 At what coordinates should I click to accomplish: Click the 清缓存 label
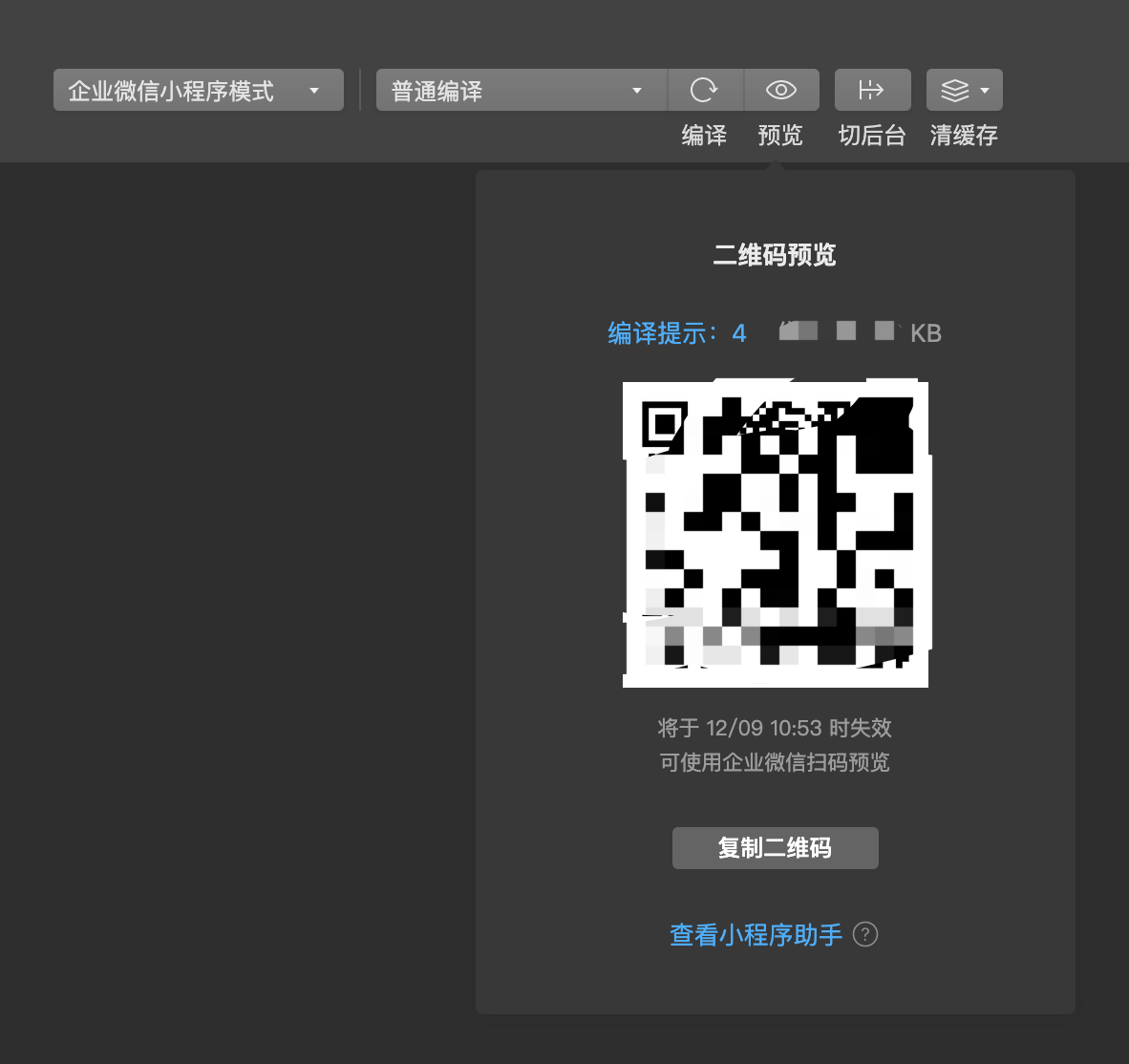(x=964, y=136)
